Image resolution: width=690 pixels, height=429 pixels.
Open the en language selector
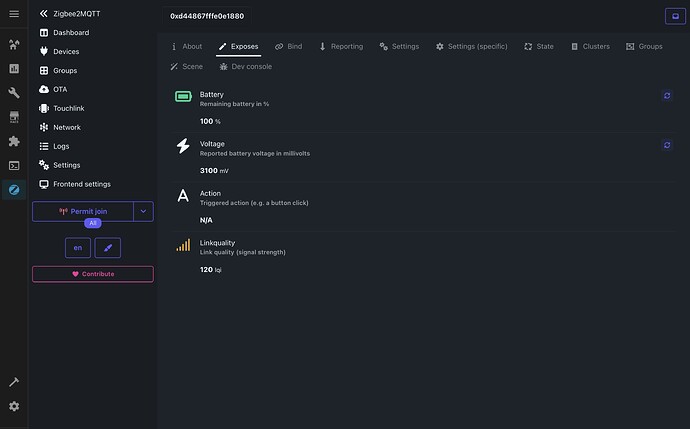click(x=78, y=248)
